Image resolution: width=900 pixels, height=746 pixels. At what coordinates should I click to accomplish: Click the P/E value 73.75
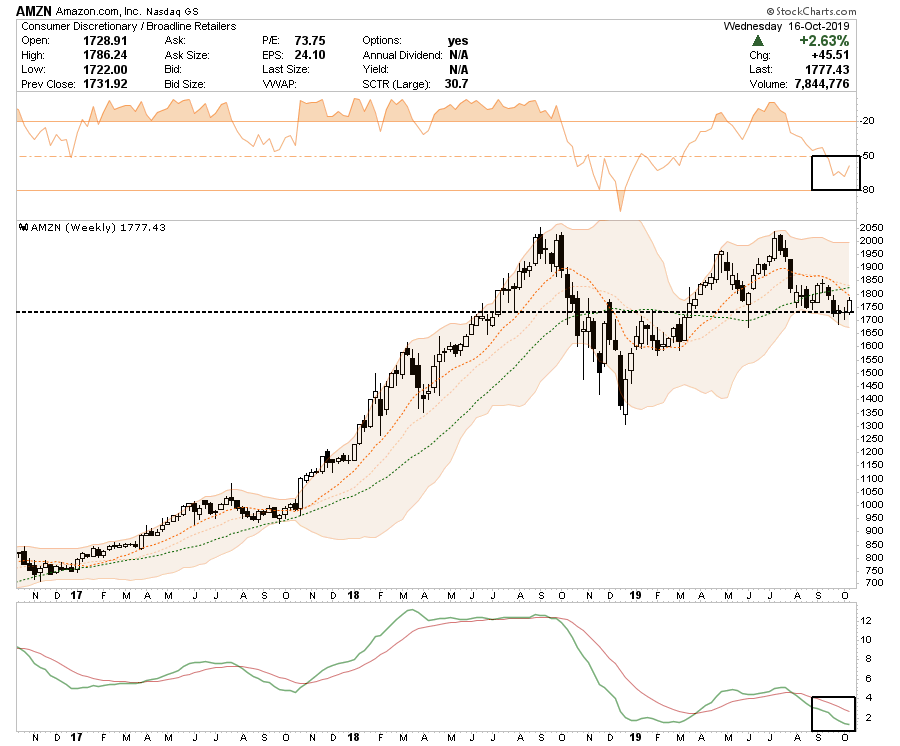pyautogui.click(x=310, y=41)
